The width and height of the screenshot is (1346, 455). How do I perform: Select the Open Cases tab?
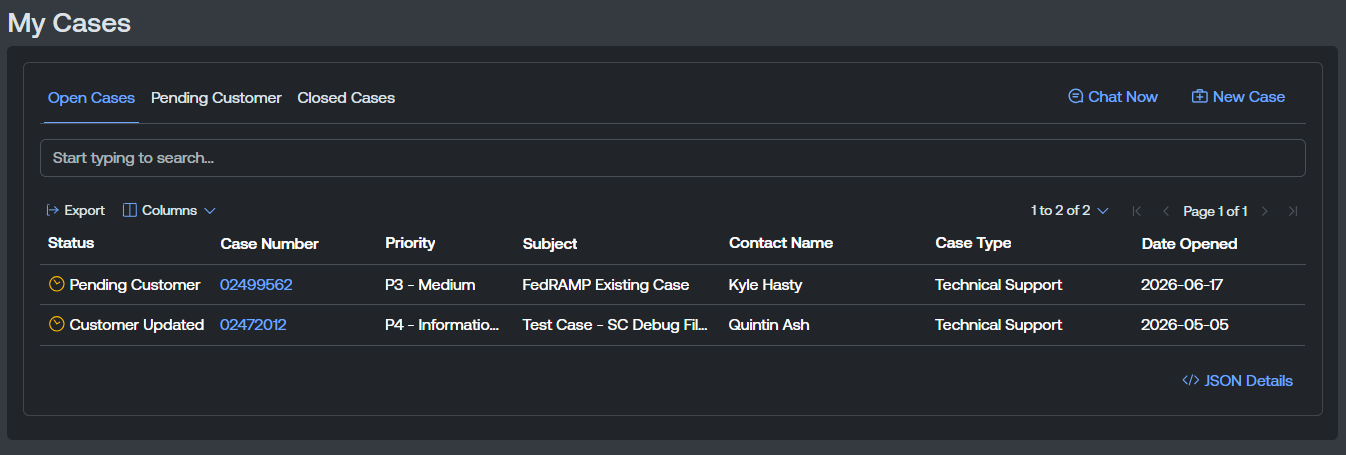pyautogui.click(x=91, y=98)
